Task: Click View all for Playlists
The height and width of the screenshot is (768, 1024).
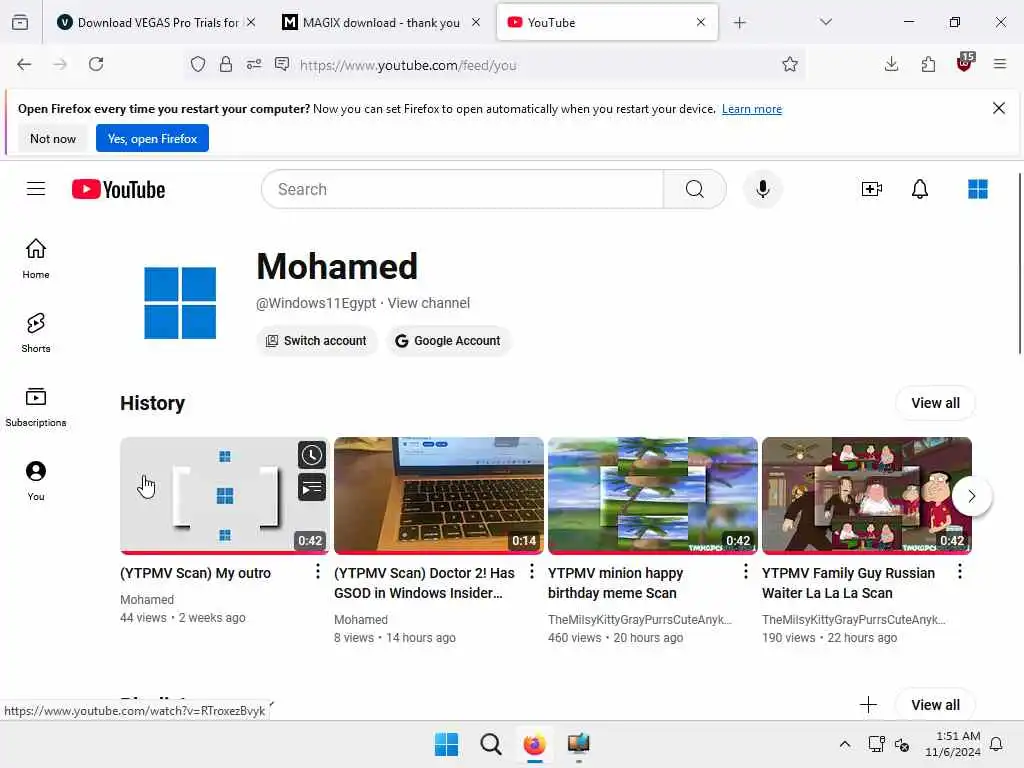Action: point(935,705)
